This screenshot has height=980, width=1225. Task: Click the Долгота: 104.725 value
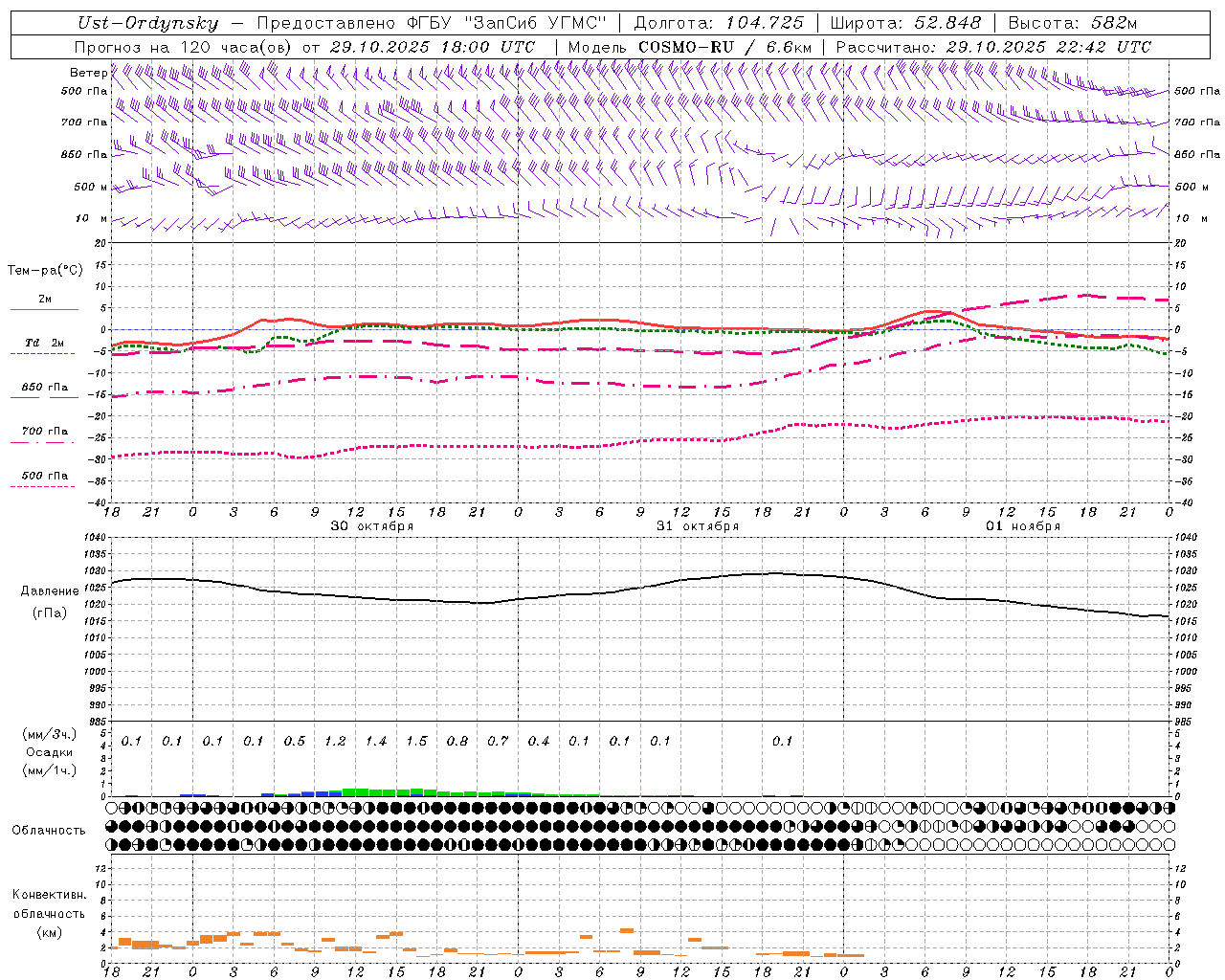(721, 23)
